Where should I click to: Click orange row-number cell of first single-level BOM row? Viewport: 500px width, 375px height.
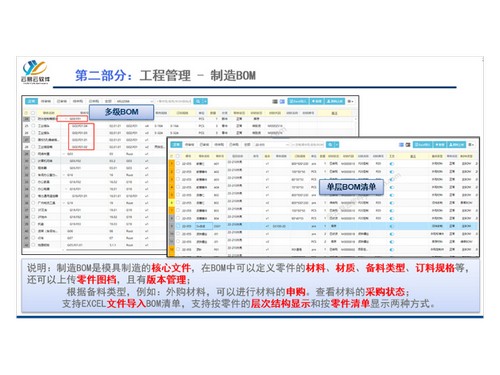tap(172, 164)
